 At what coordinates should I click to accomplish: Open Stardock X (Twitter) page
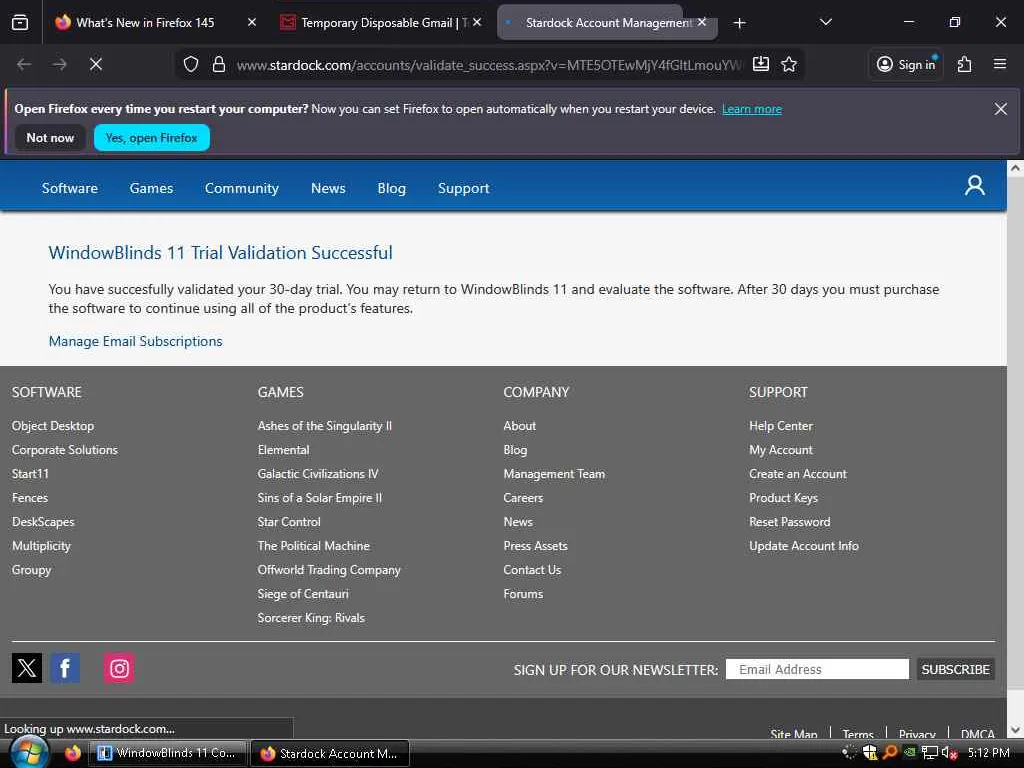tap(27, 668)
